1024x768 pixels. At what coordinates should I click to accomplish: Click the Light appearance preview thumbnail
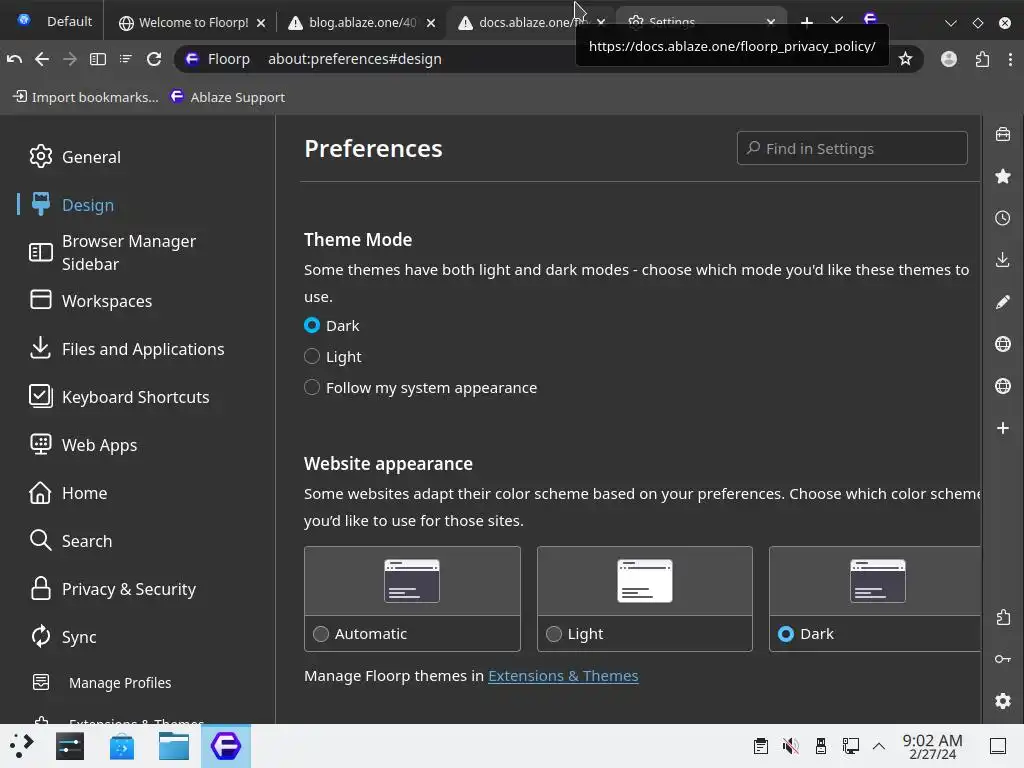pos(645,581)
